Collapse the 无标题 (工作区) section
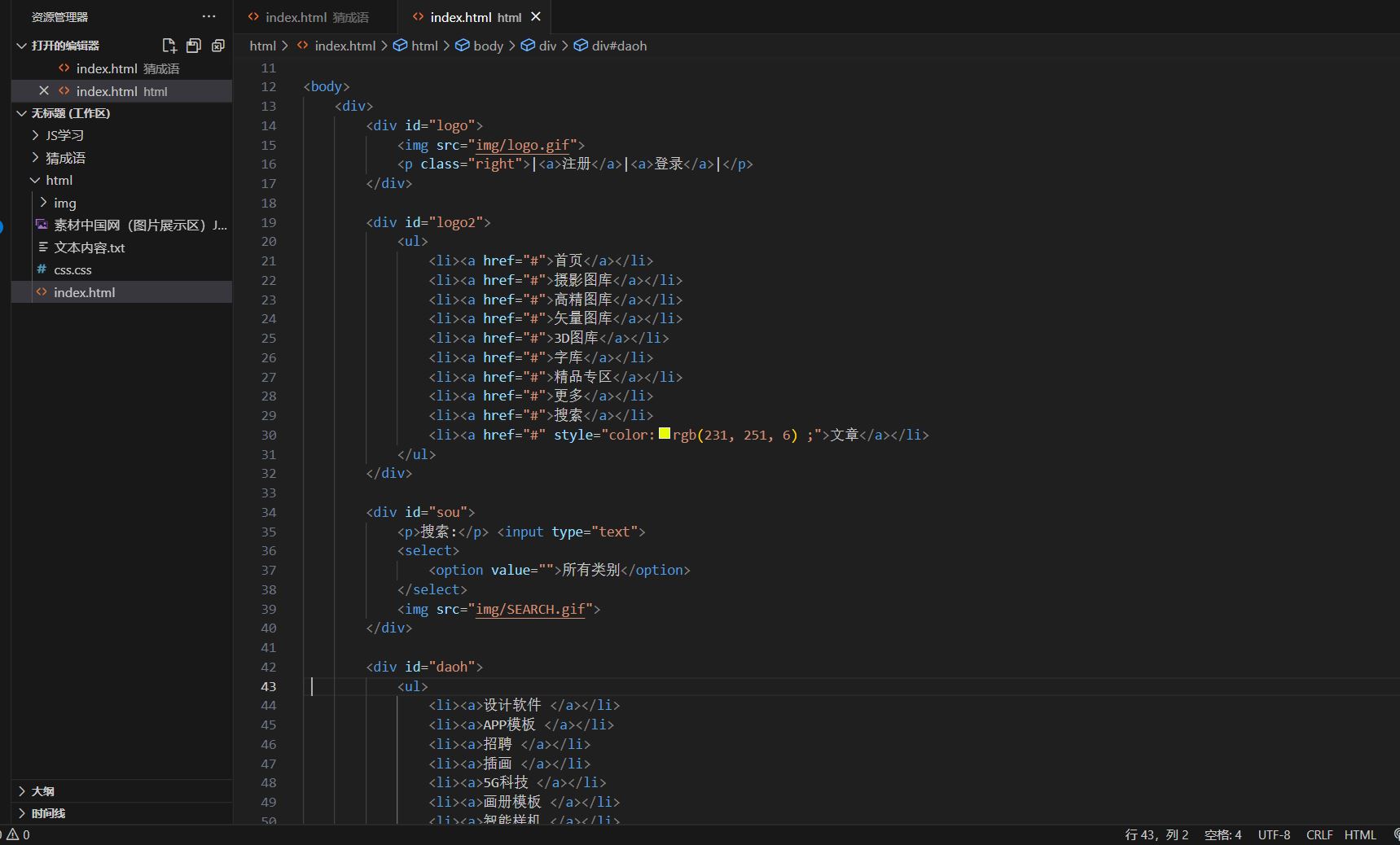The width and height of the screenshot is (1400, 845). pos(22,113)
